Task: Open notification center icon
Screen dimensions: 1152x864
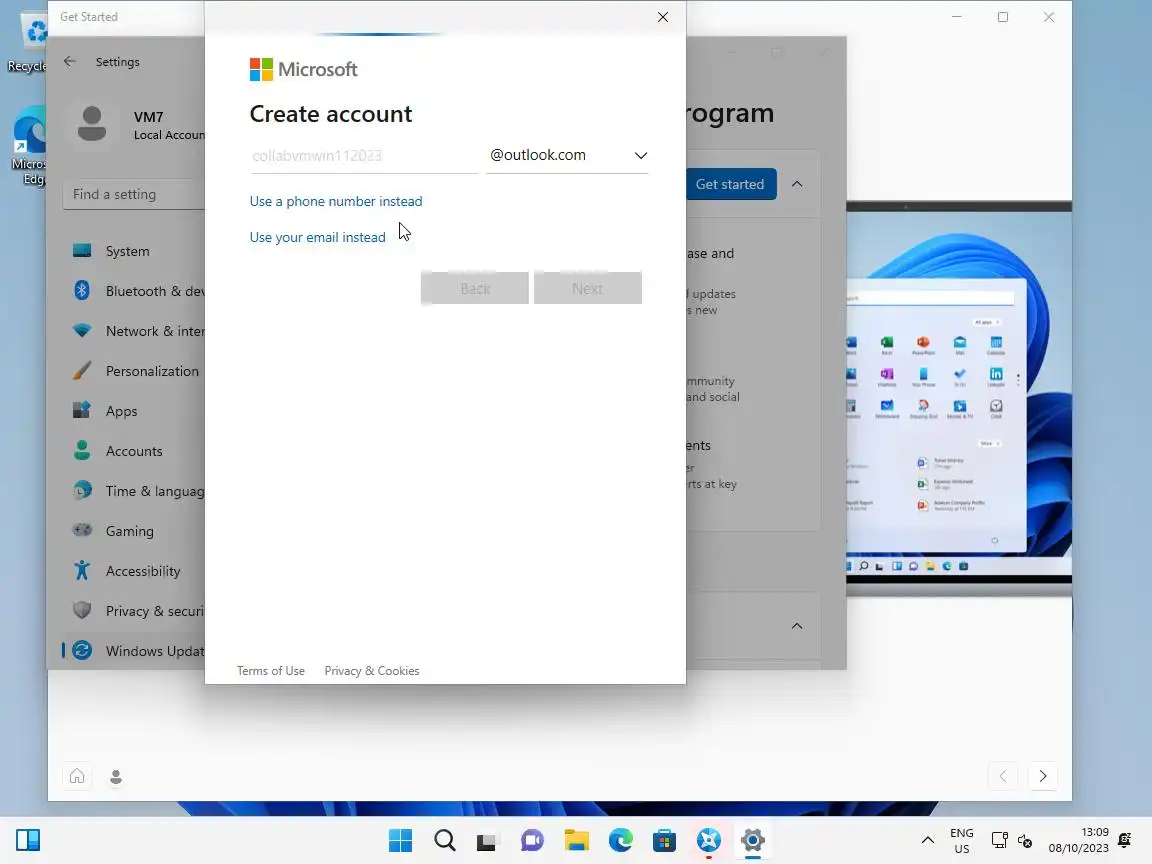Action: tap(1125, 840)
